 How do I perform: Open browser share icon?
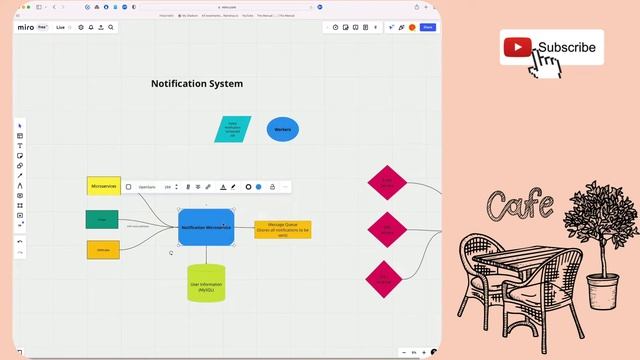417,7
